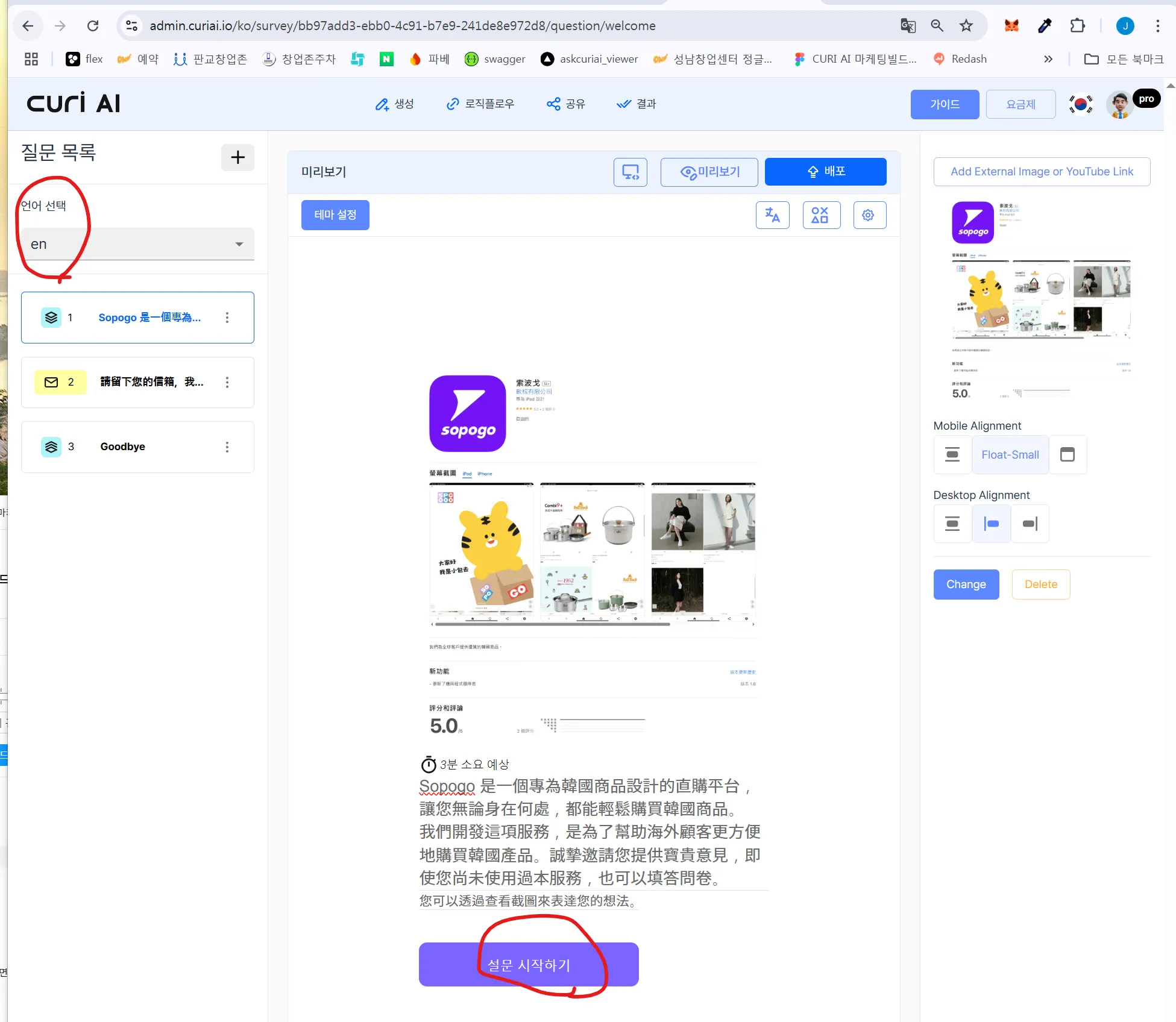The width and height of the screenshot is (1176, 1022).
Task: Click Add External Image or YouTube Link field
Action: (1041, 172)
